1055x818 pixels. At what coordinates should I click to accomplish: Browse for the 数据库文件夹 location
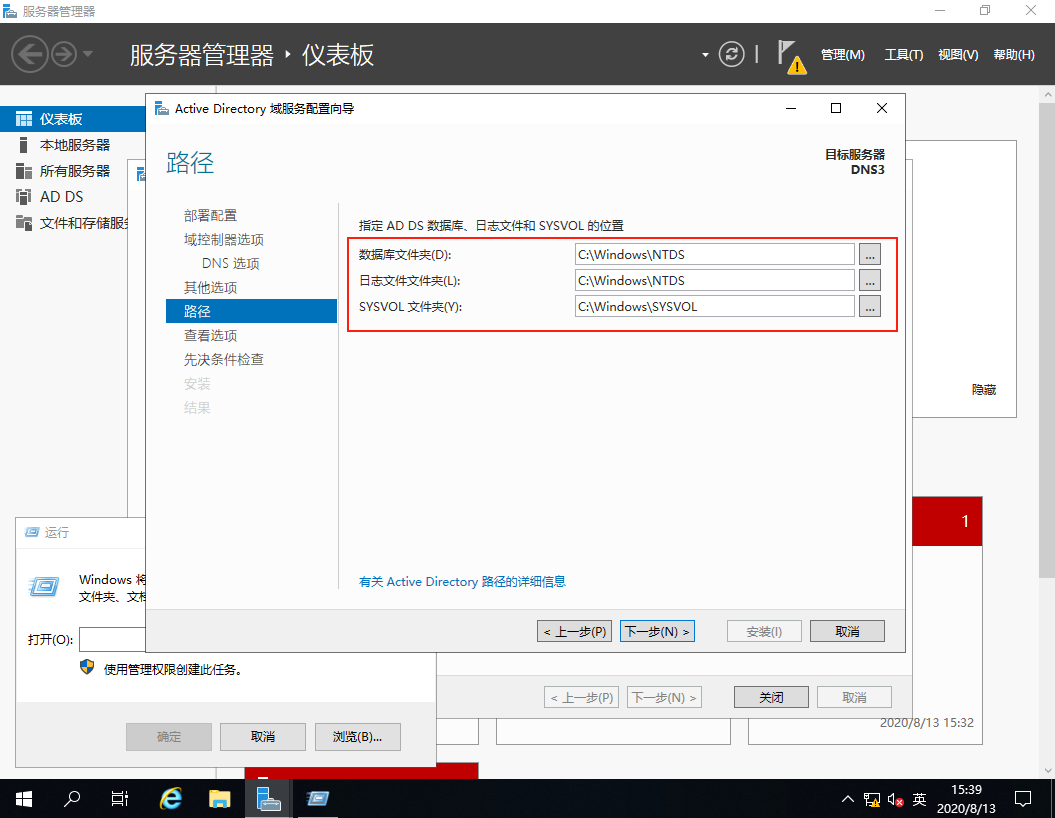pyautogui.click(x=870, y=254)
